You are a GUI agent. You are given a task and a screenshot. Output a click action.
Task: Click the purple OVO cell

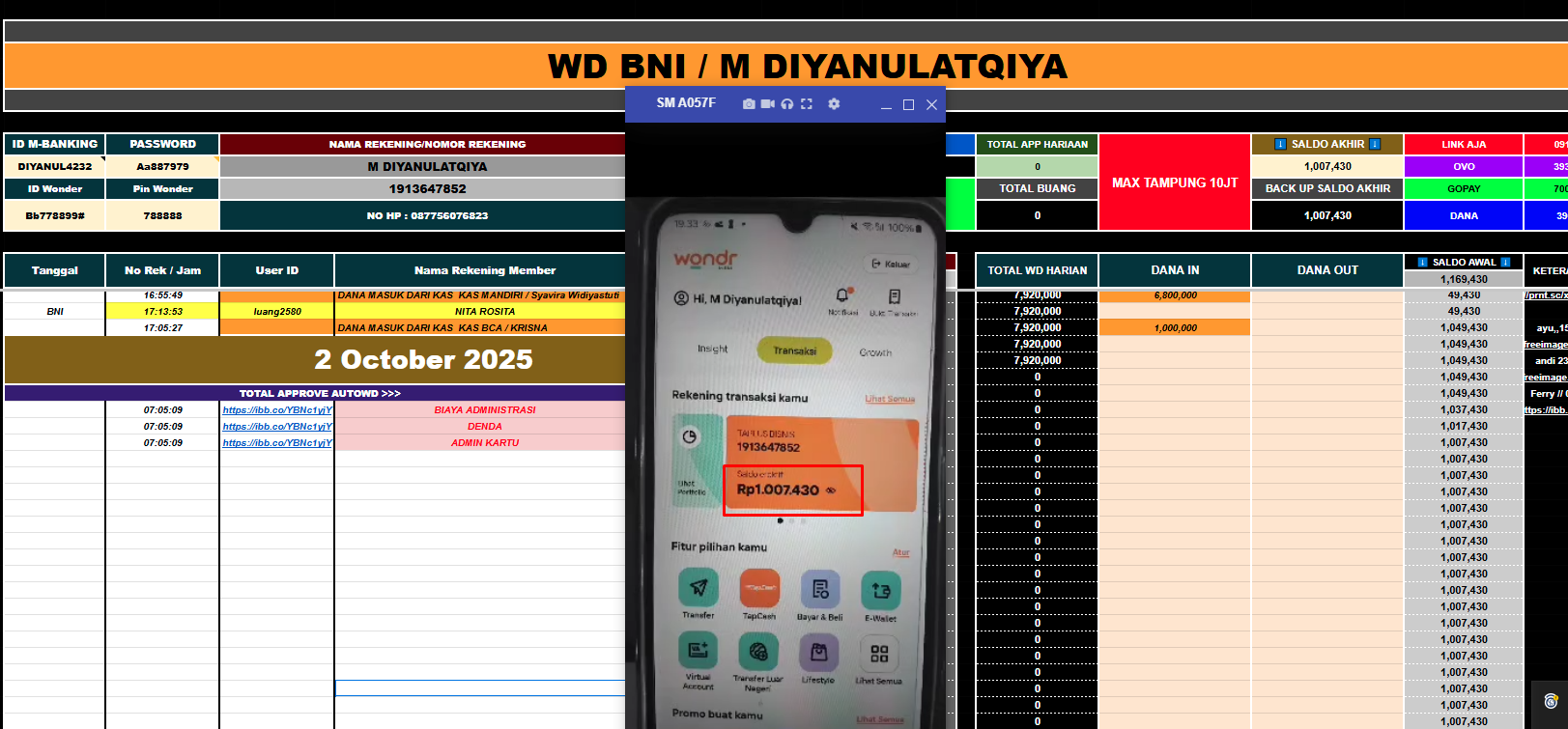pos(1464,166)
